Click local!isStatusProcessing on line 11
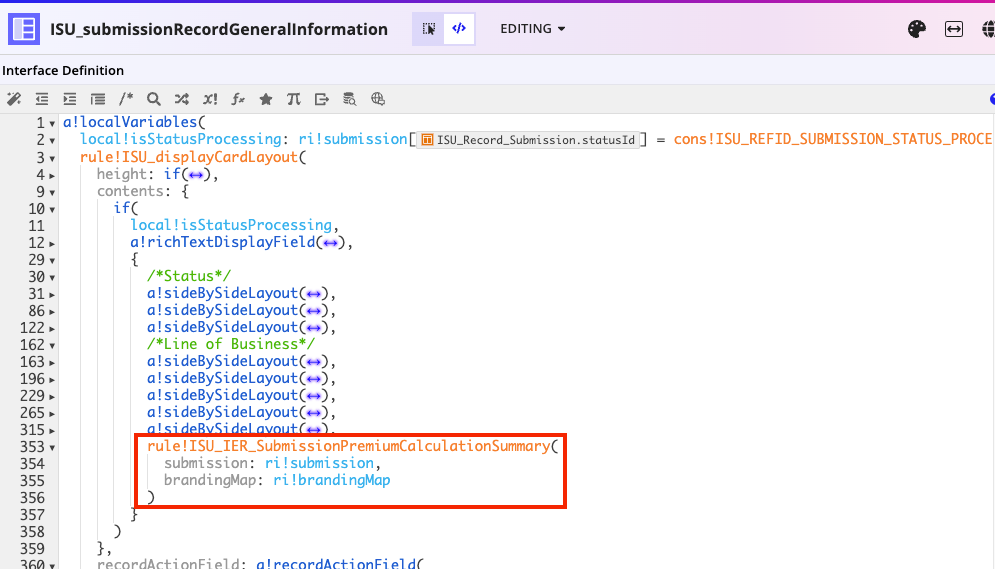 (x=231, y=225)
